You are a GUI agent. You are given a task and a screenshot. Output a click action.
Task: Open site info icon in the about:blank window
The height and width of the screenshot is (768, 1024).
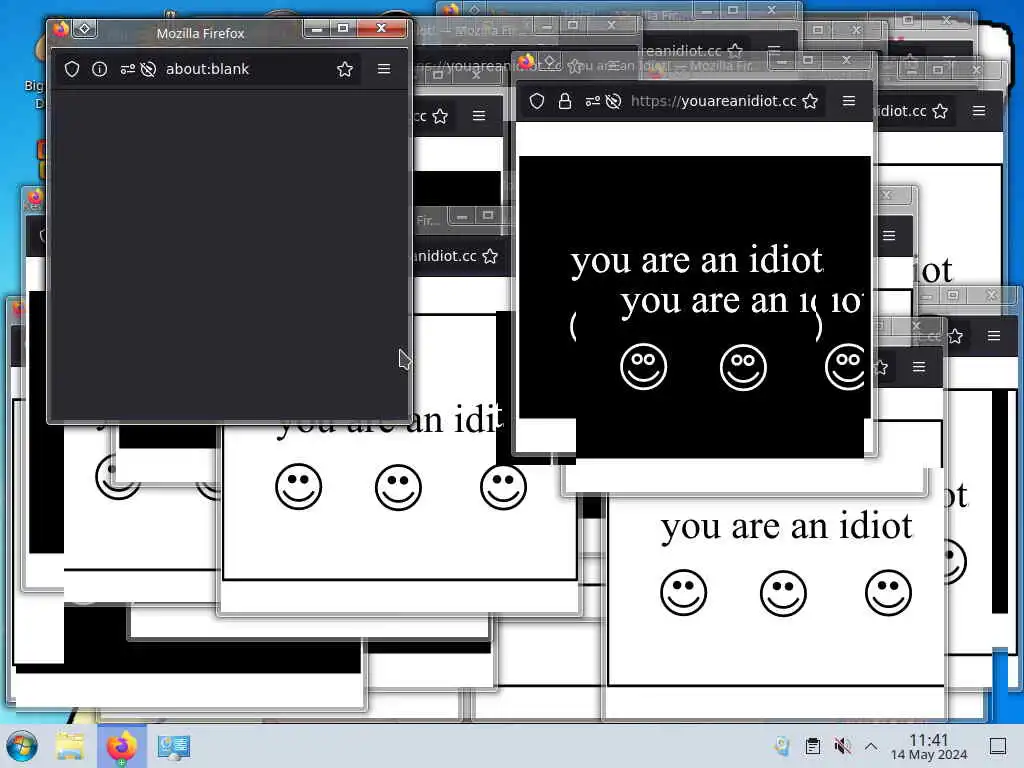pos(99,69)
